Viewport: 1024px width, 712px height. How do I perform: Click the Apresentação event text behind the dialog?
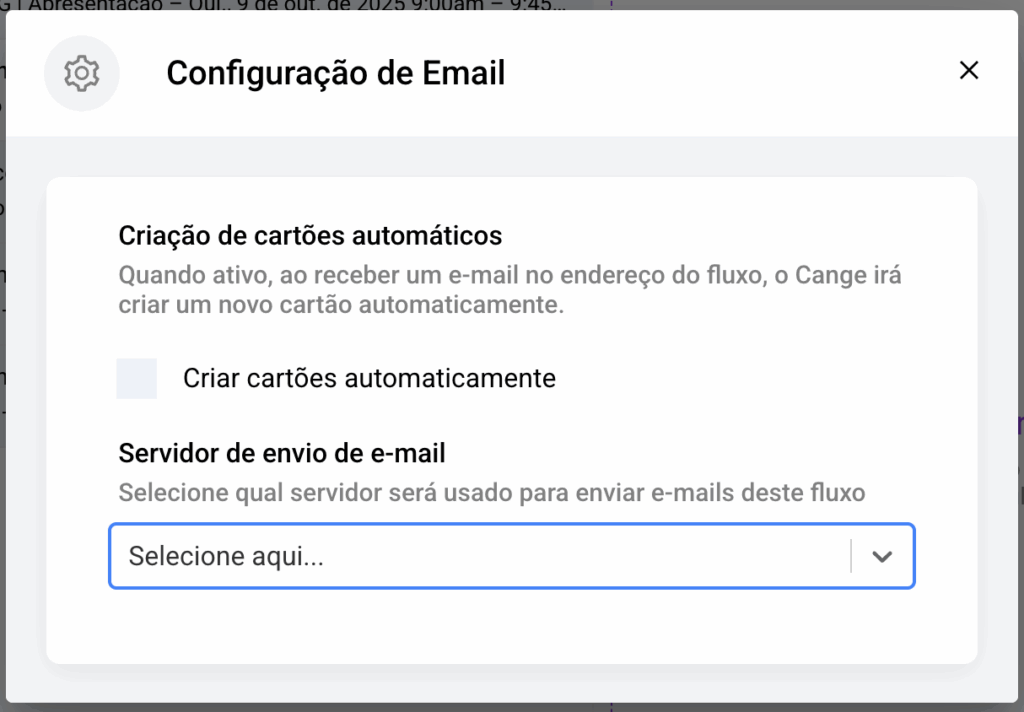pos(300,5)
